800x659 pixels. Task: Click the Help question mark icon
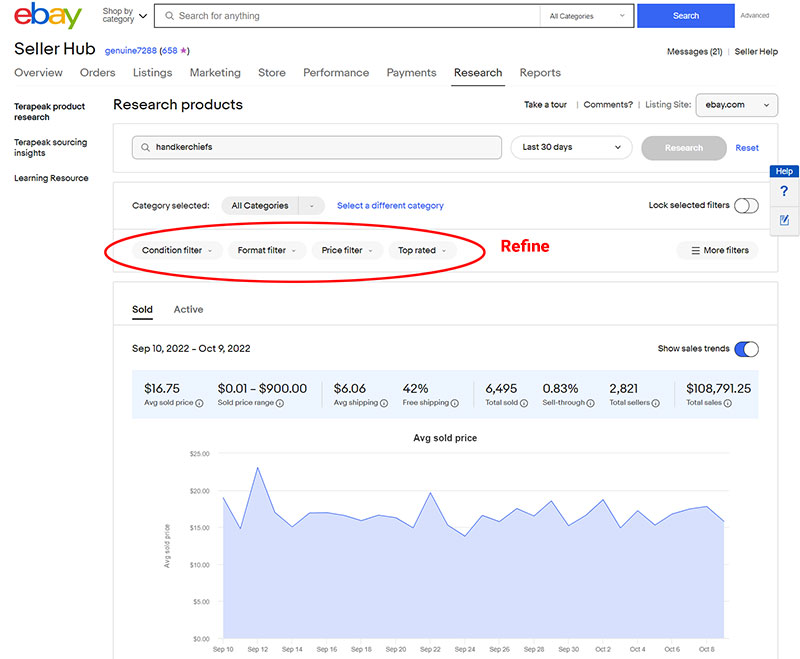[784, 191]
